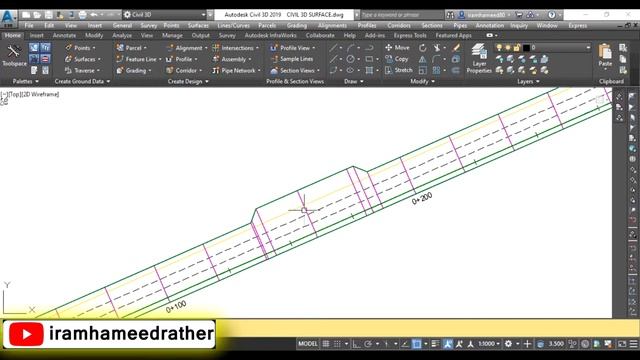Click the Erase tool icon
The width and height of the screenshot is (640, 360).
[456, 48]
